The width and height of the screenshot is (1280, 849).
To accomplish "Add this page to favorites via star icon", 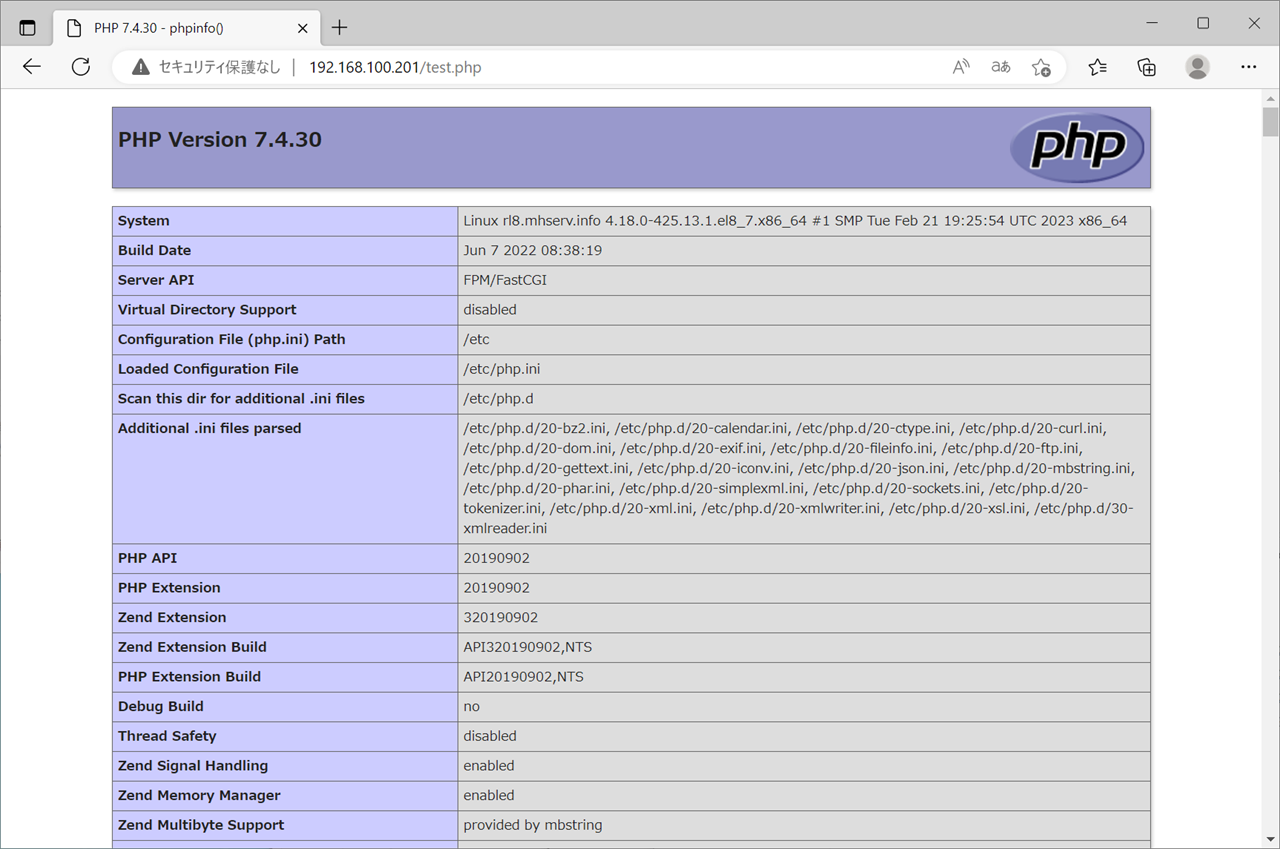I will tap(1041, 66).
